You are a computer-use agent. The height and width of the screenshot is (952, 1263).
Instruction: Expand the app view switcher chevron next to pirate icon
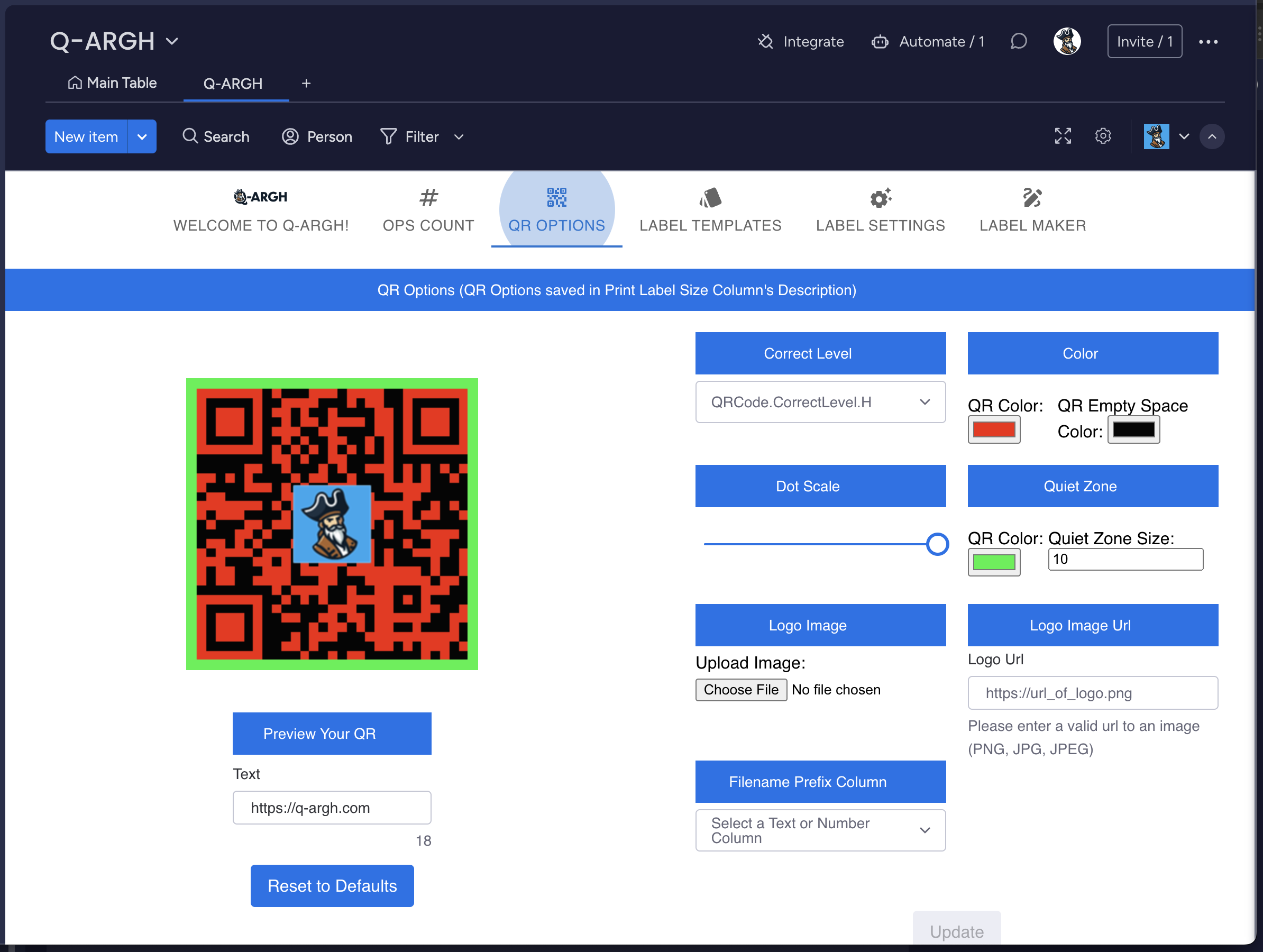1184,136
